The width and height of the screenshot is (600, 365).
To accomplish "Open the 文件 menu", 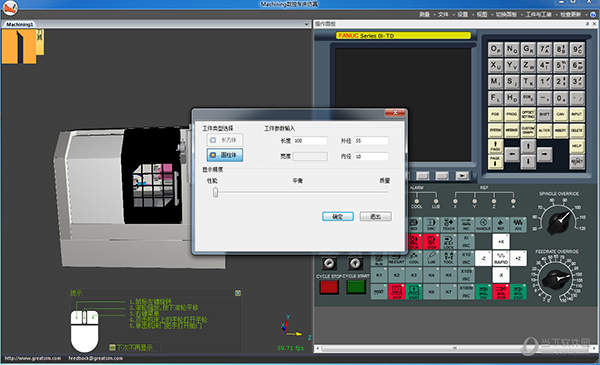I will 443,15.
